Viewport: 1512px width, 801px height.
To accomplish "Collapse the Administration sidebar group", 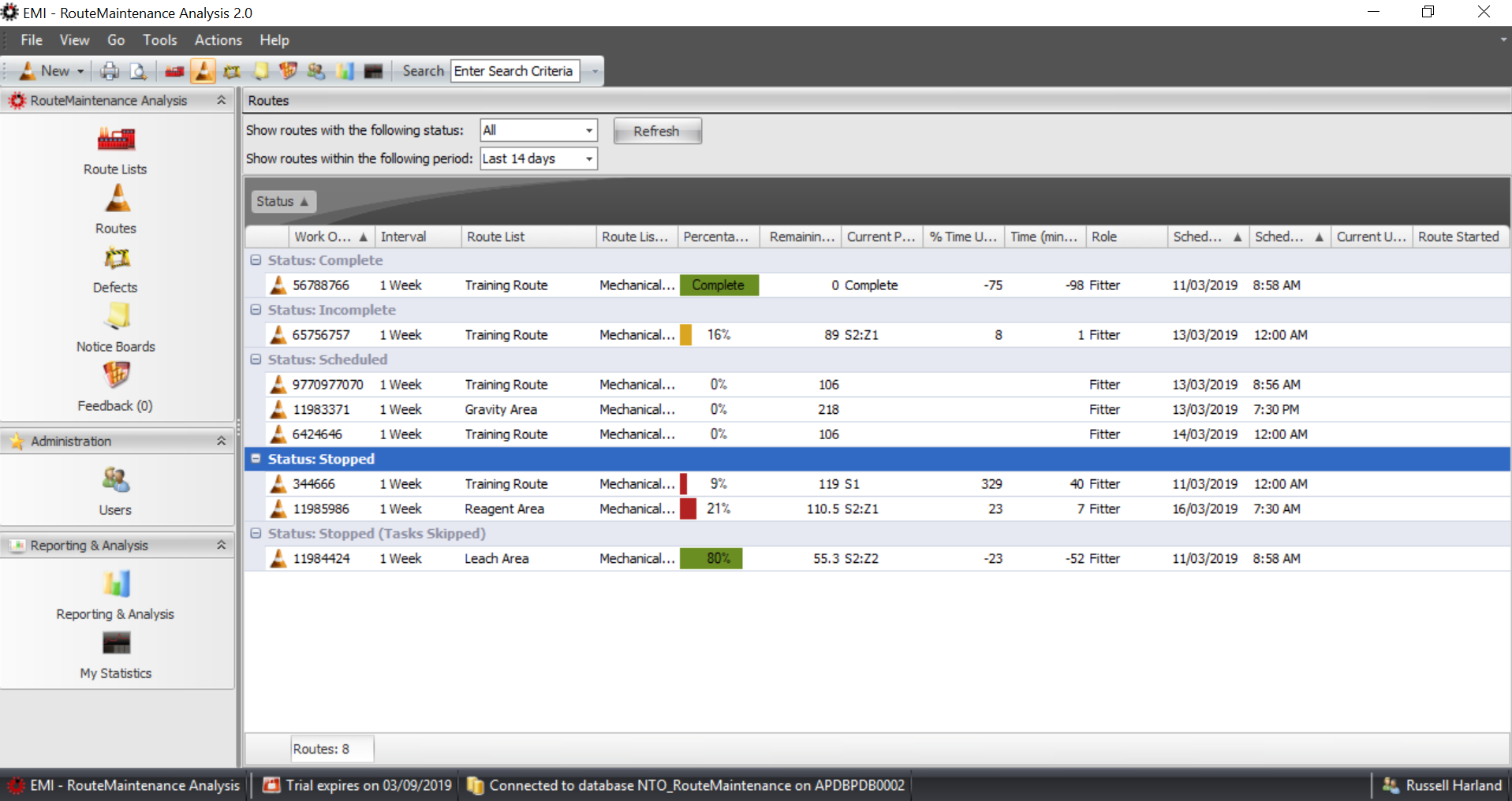I will pos(221,441).
